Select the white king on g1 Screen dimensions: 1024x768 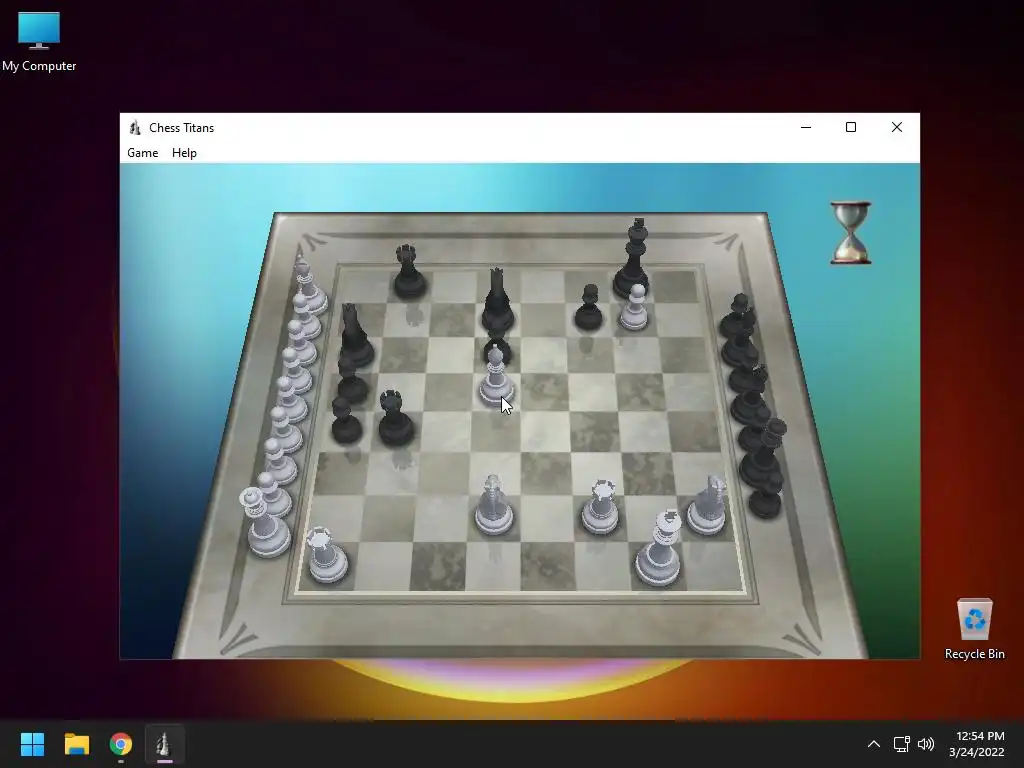[659, 549]
